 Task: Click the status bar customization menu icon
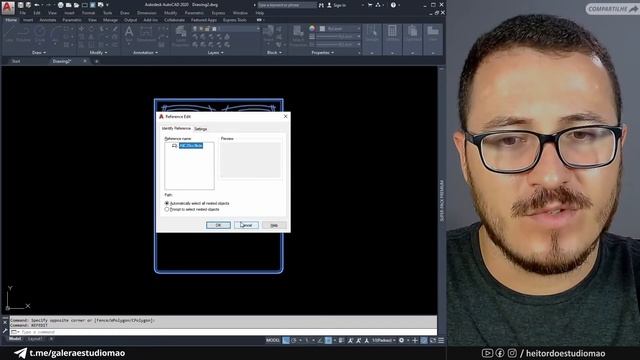(x=441, y=340)
